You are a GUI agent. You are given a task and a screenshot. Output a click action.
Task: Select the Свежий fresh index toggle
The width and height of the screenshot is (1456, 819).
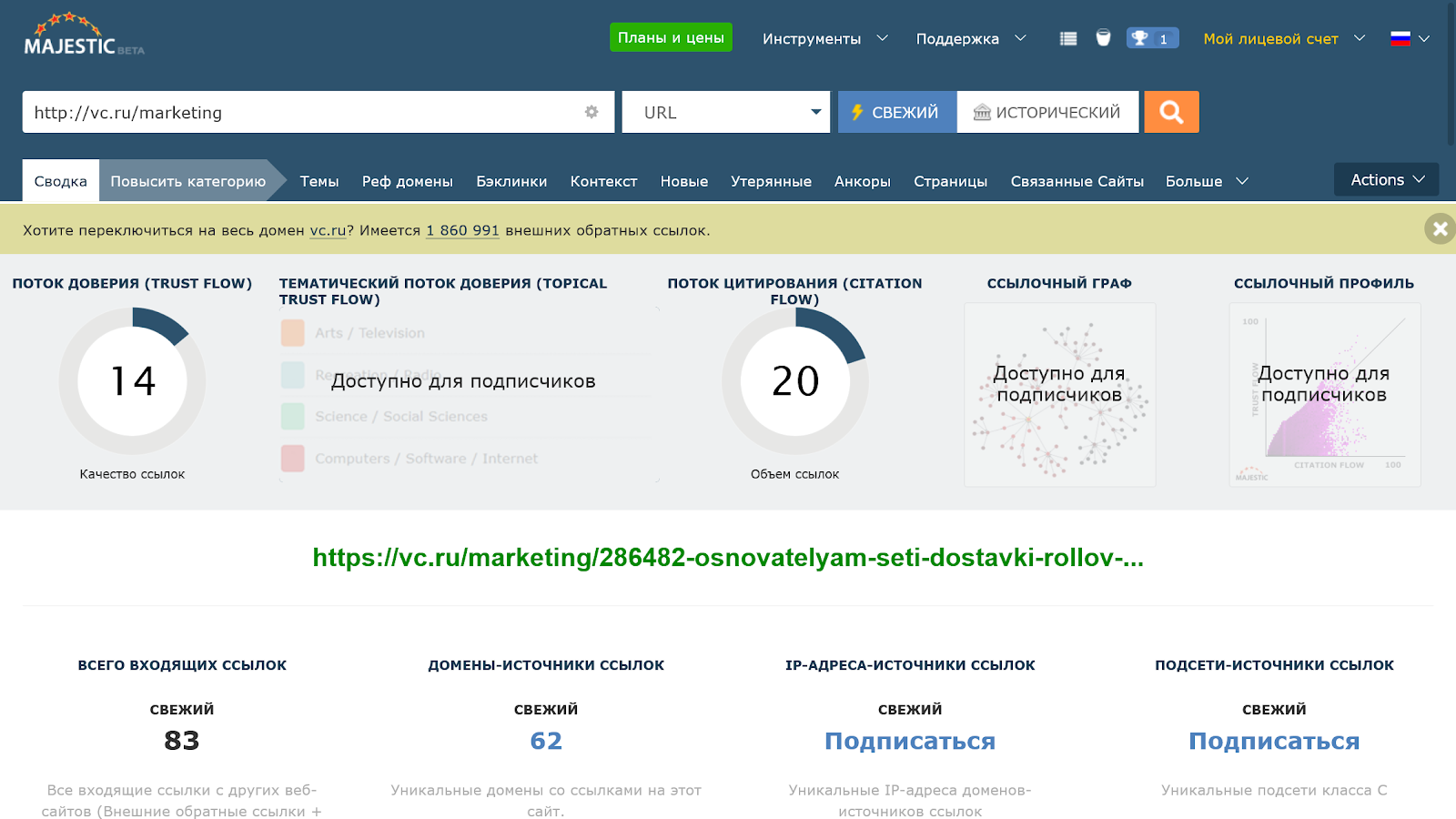pos(897,112)
